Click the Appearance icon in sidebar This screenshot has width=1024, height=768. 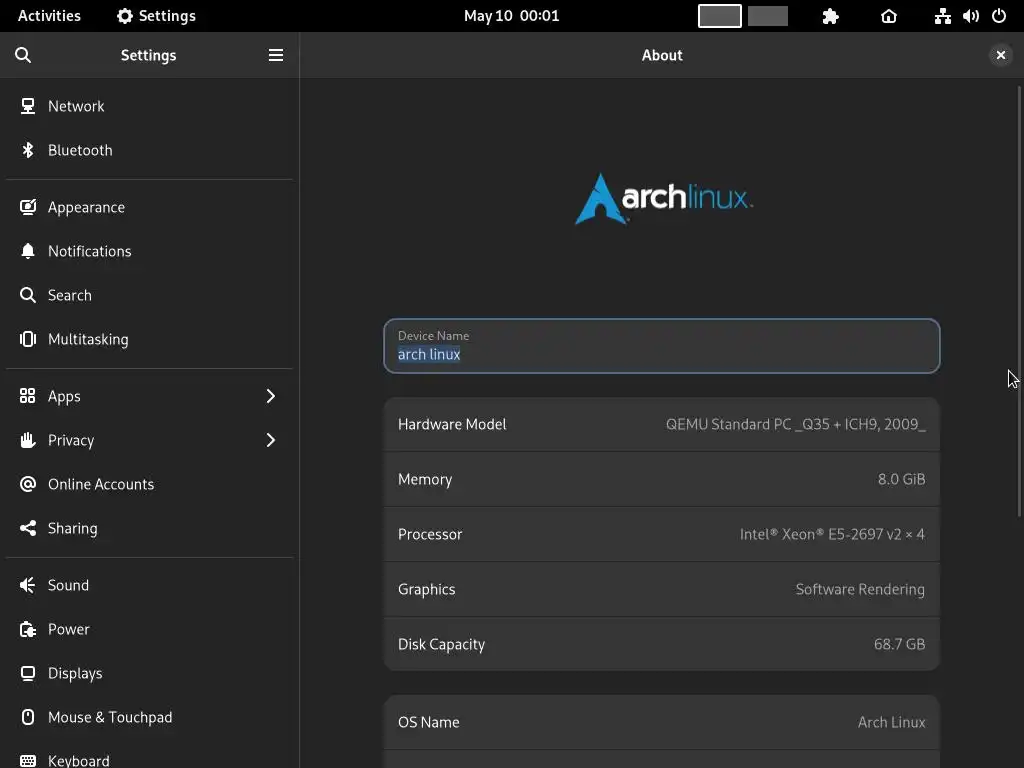click(27, 207)
